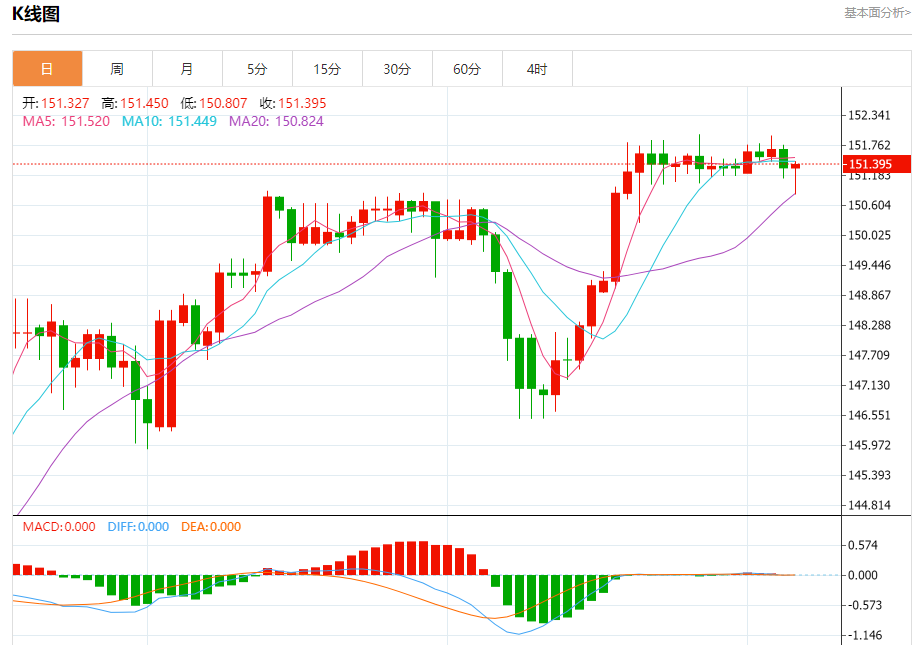This screenshot has height=645, width=917.
Task: Click the 0.574 MACD axis label
Action: (863, 546)
